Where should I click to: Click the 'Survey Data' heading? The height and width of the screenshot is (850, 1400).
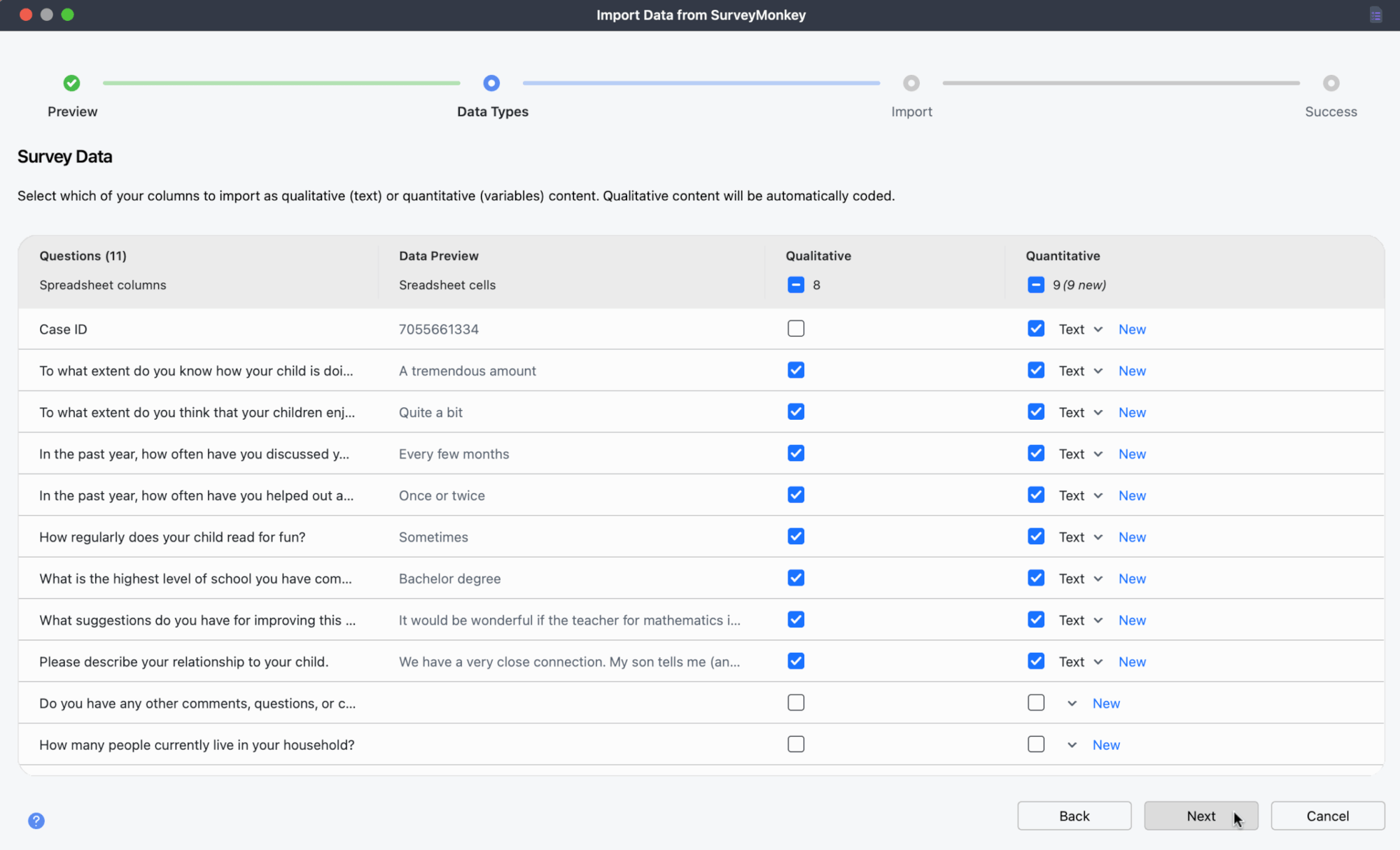tap(65, 157)
